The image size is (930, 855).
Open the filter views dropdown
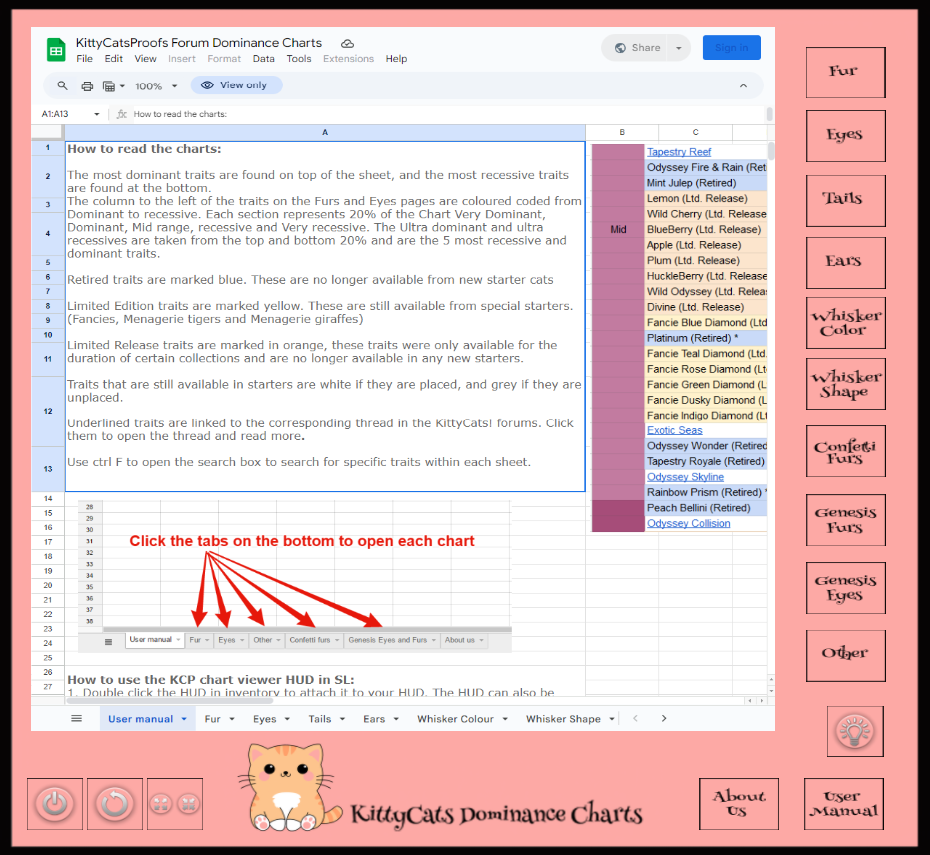(x=112, y=86)
